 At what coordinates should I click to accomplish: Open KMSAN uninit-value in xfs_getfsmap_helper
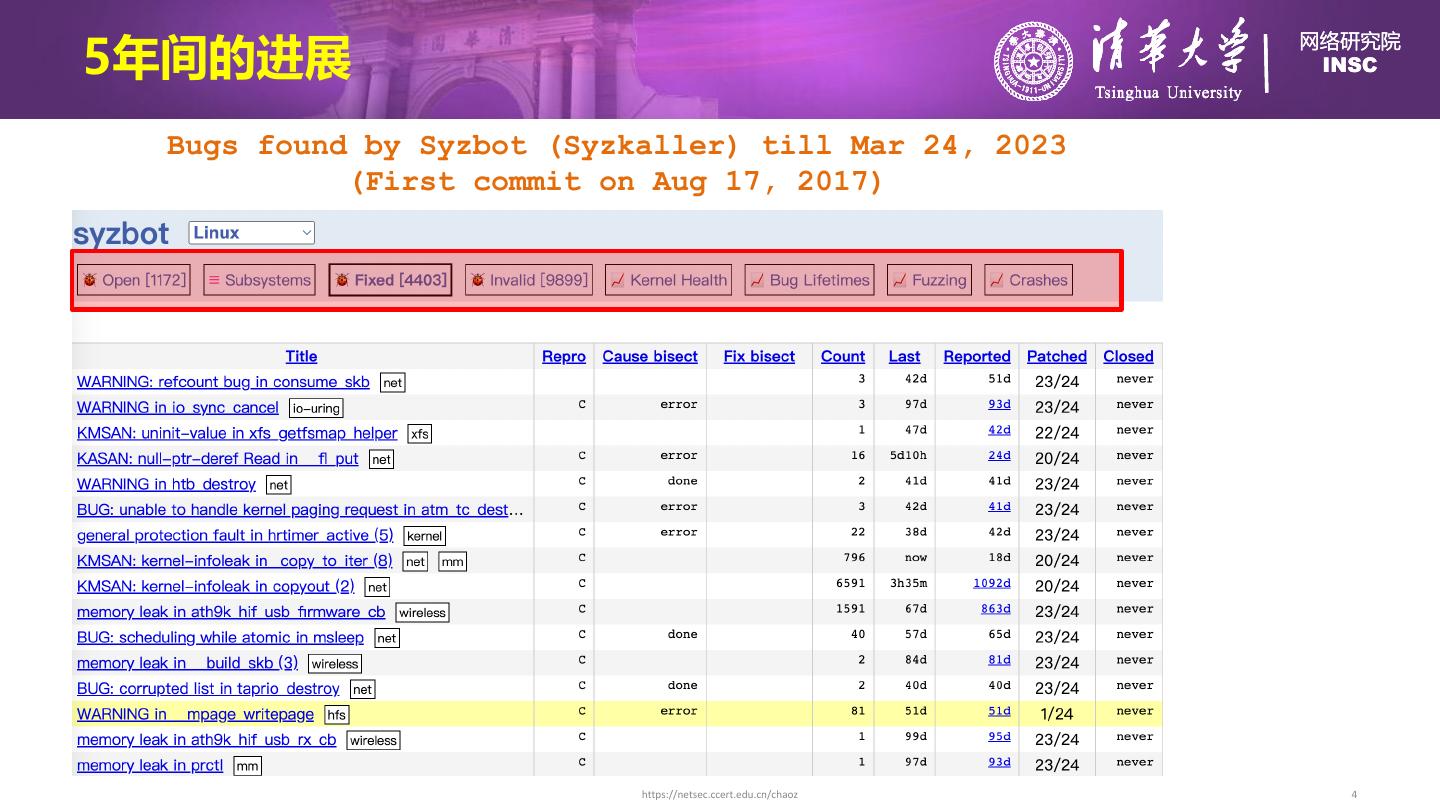(x=237, y=434)
